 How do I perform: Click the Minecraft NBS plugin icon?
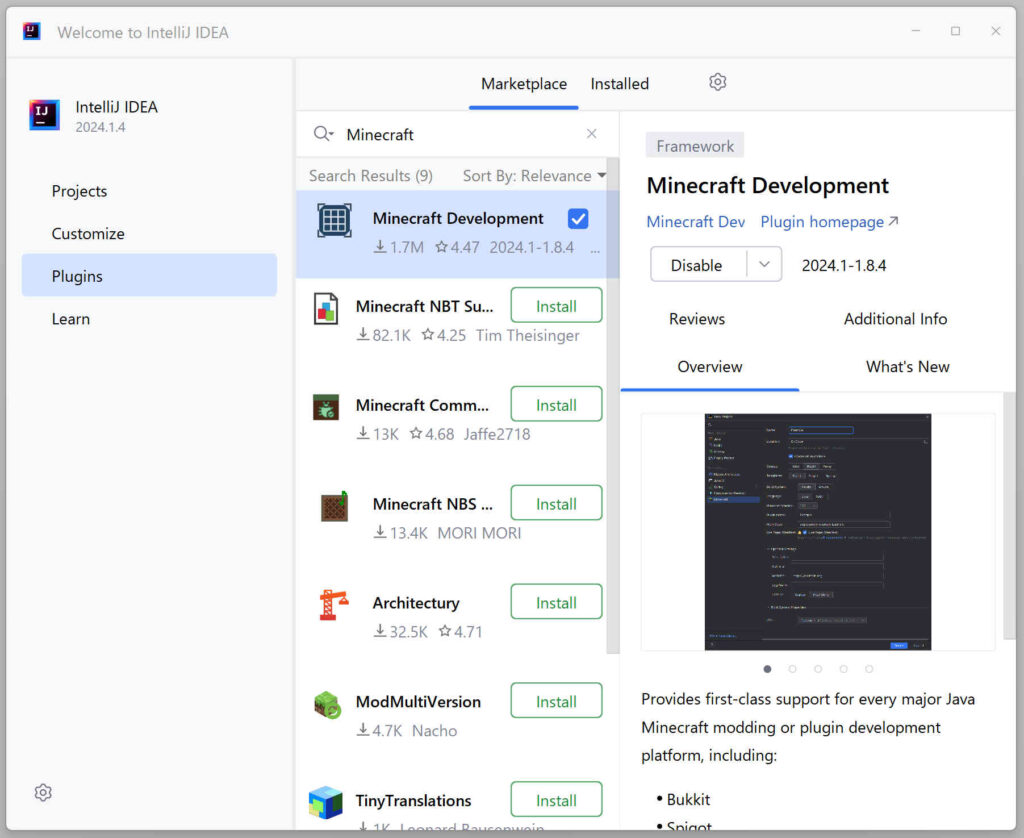[334, 506]
